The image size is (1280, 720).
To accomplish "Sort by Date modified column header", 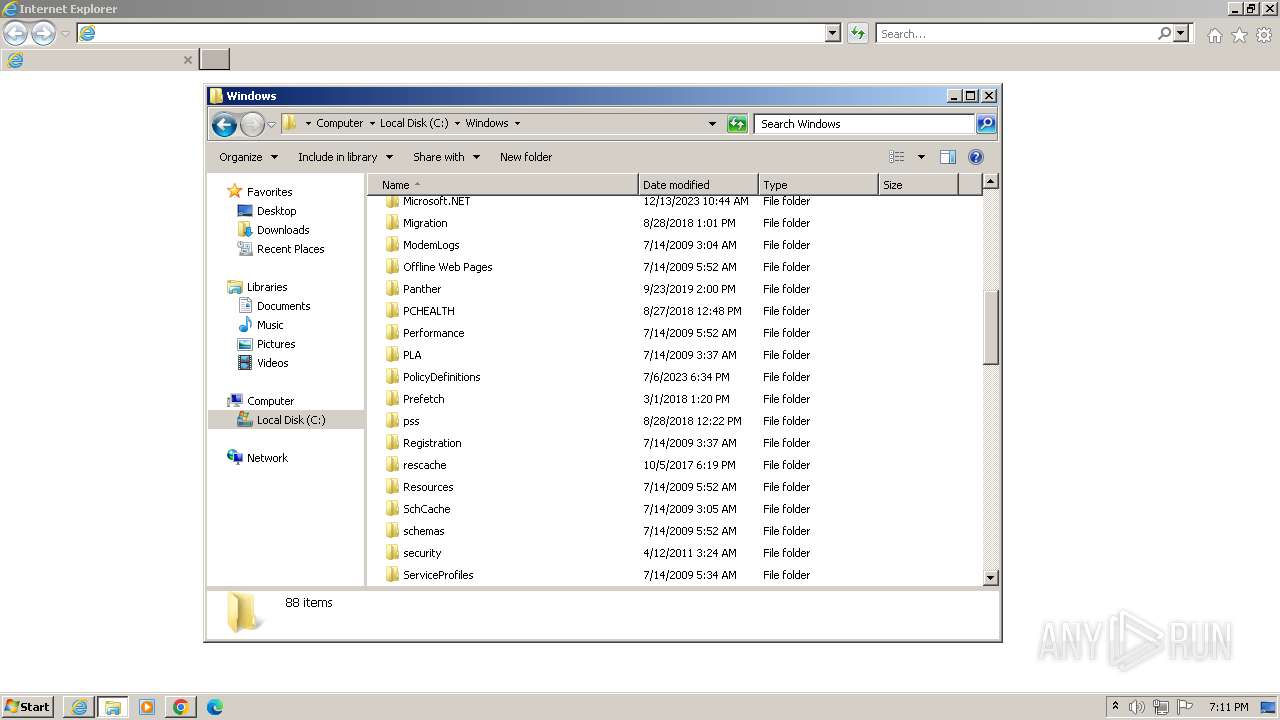I will click(x=698, y=185).
